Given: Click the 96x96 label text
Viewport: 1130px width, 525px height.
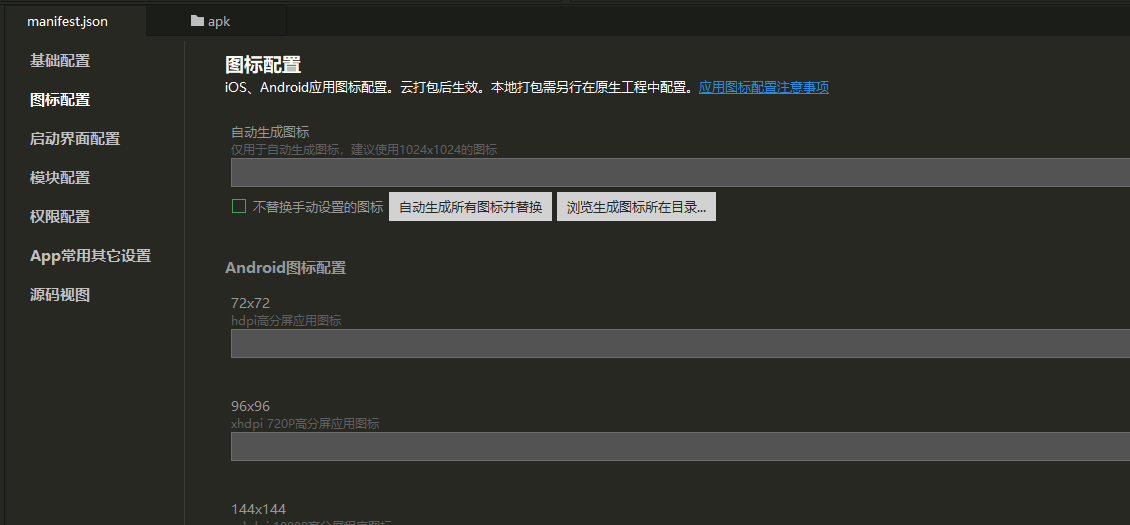Looking at the screenshot, I should (250, 406).
